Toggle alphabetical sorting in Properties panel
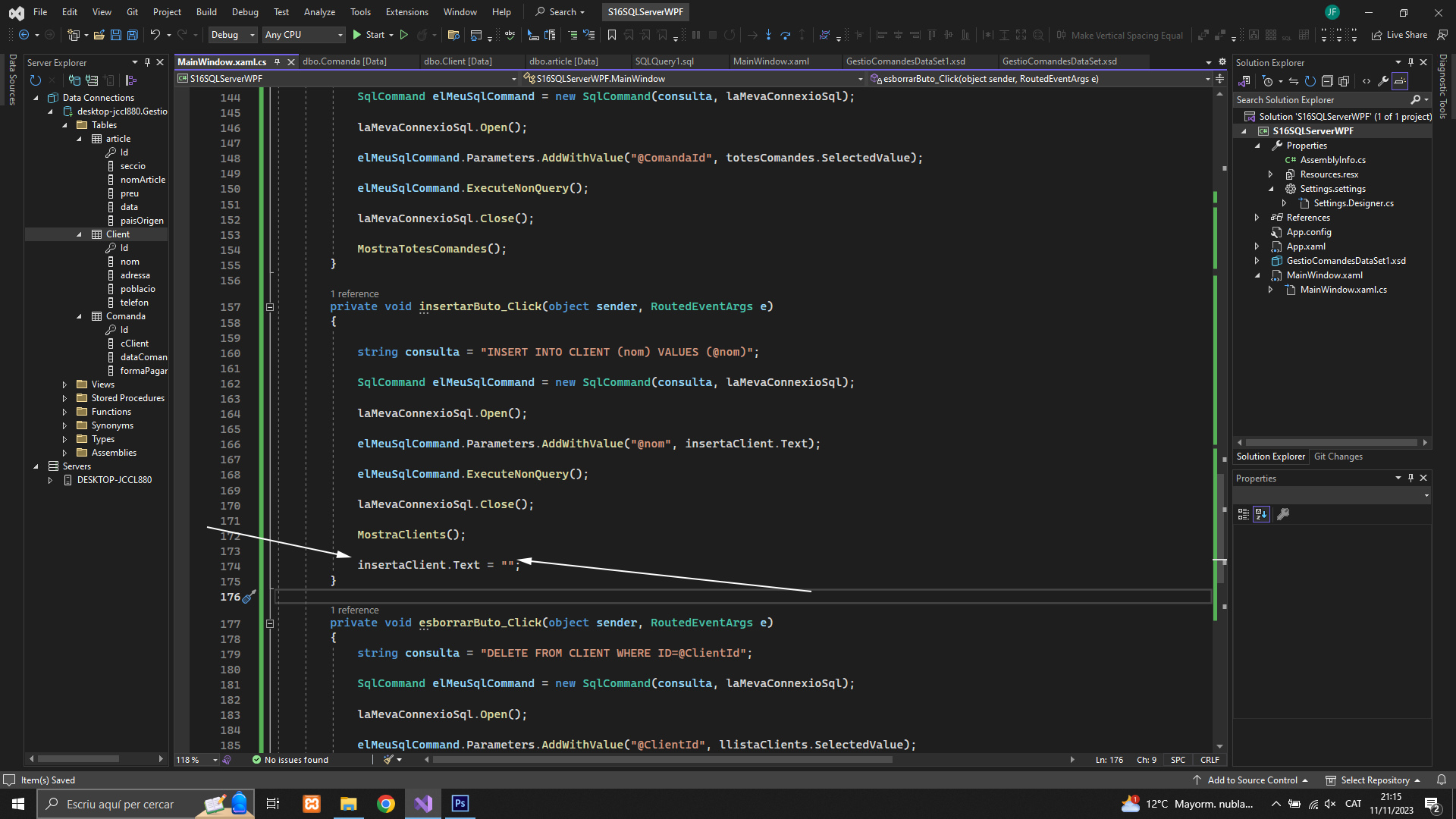Viewport: 1456px width, 819px height. (1261, 514)
